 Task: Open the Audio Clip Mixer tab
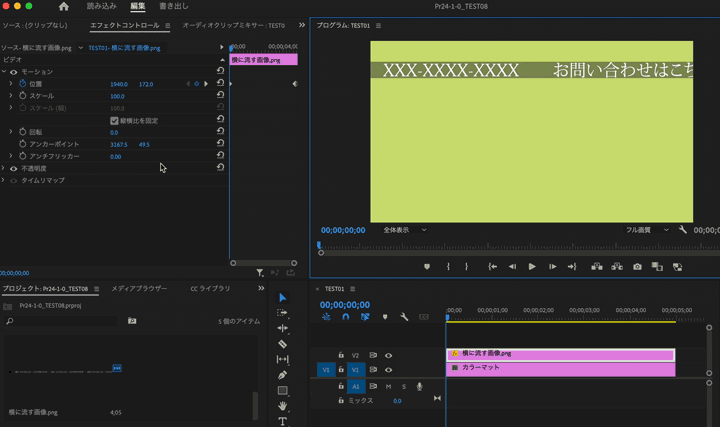click(x=234, y=25)
